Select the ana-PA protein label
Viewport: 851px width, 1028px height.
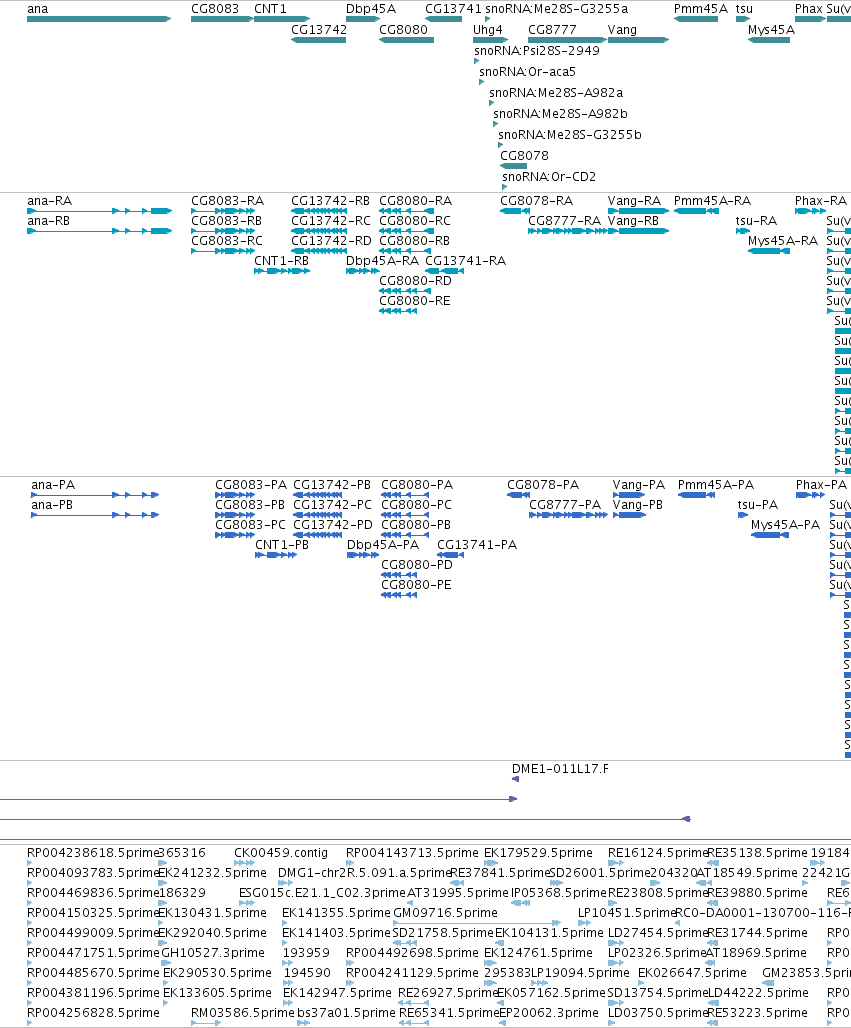pyautogui.click(x=53, y=485)
